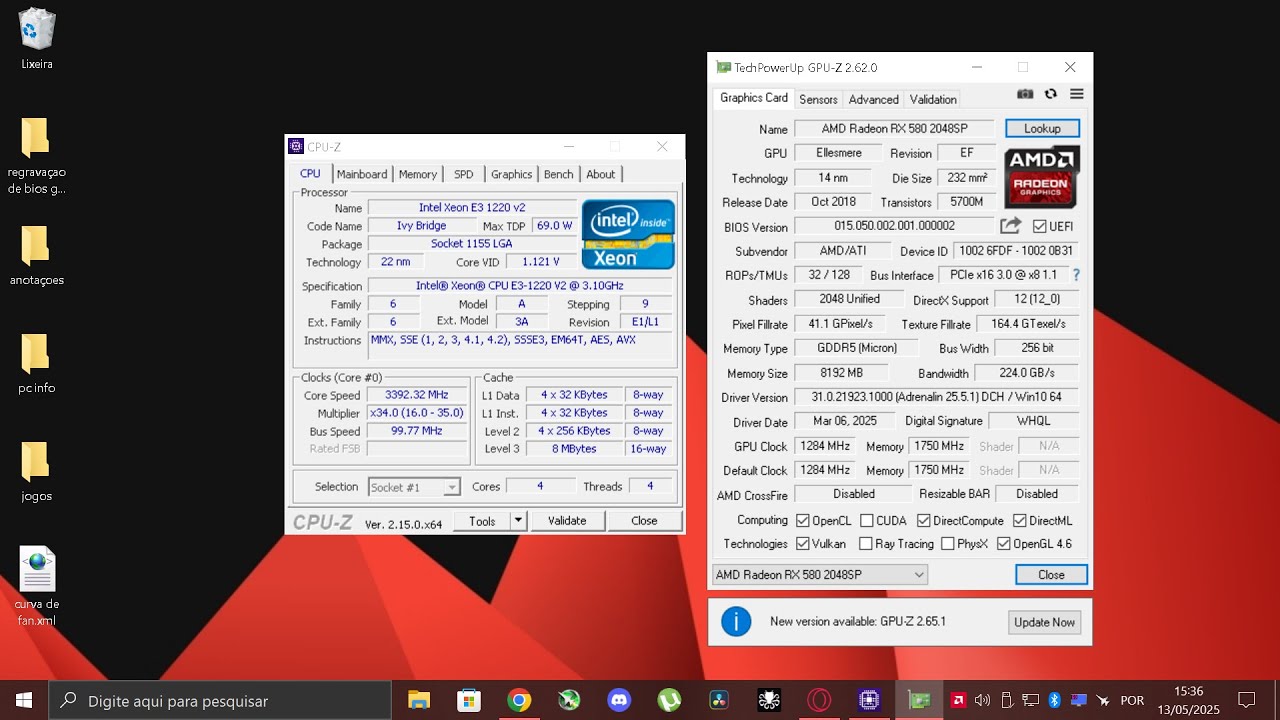Screen dimensions: 1280x720
Task: Expand the CPU-Z Tools dropdown arrow
Action: coord(518,520)
